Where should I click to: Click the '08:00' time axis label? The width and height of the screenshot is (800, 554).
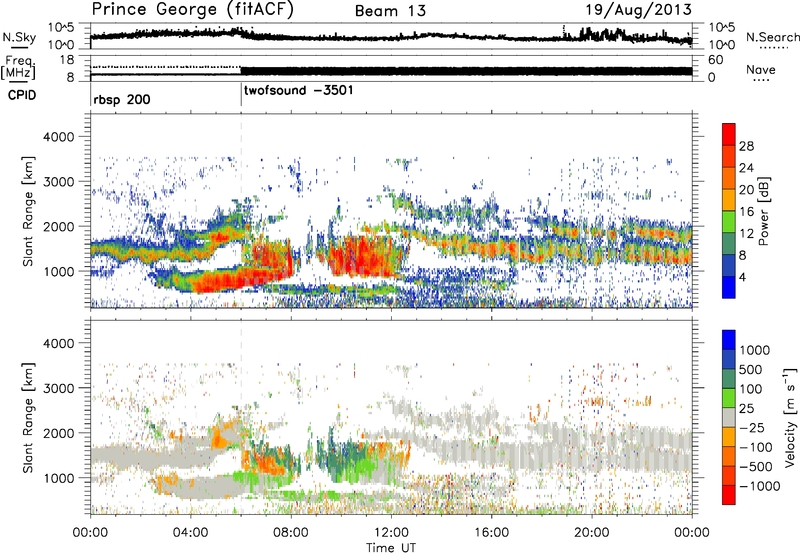(x=291, y=533)
